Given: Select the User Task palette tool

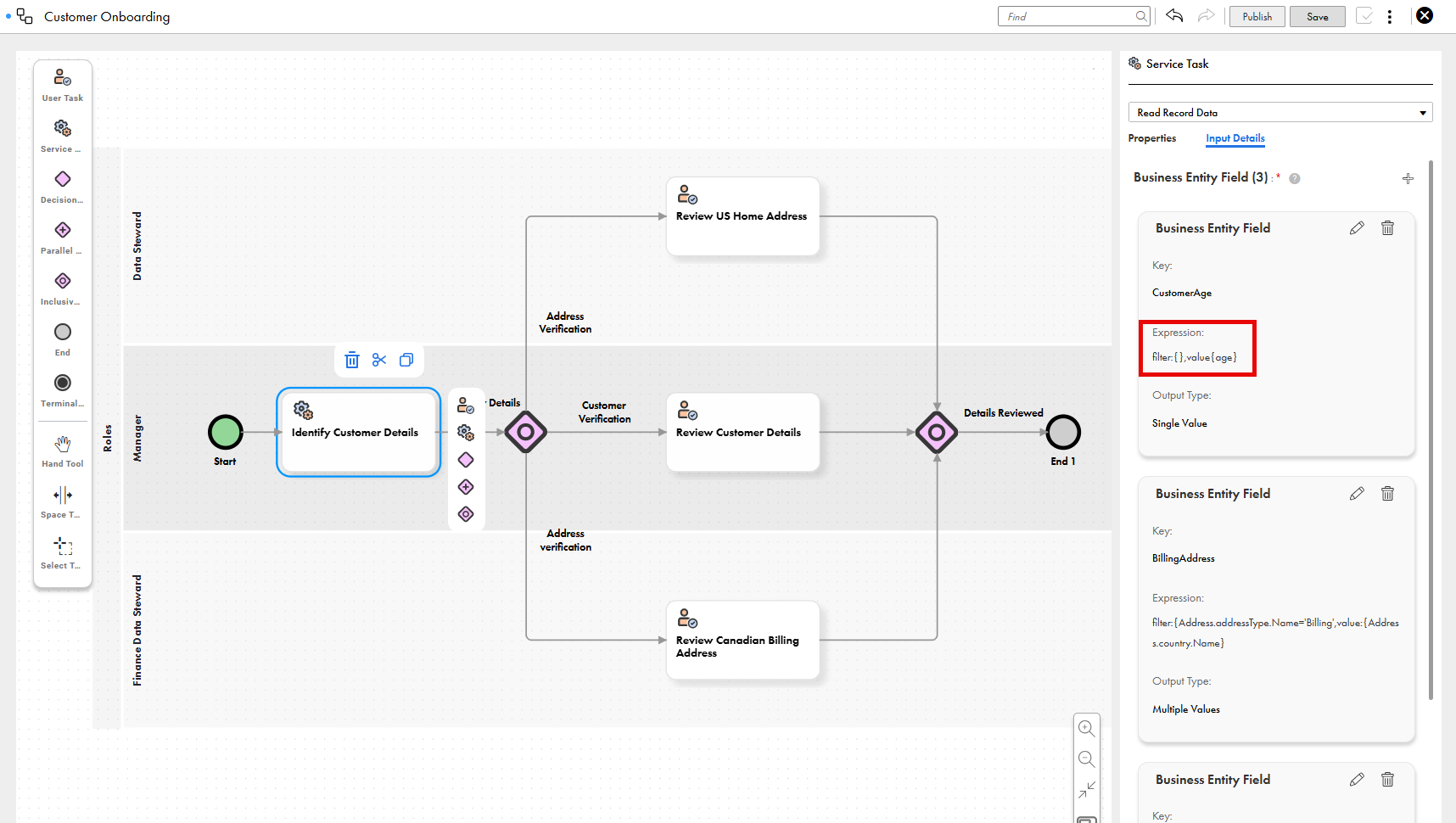Looking at the screenshot, I should coord(63,86).
